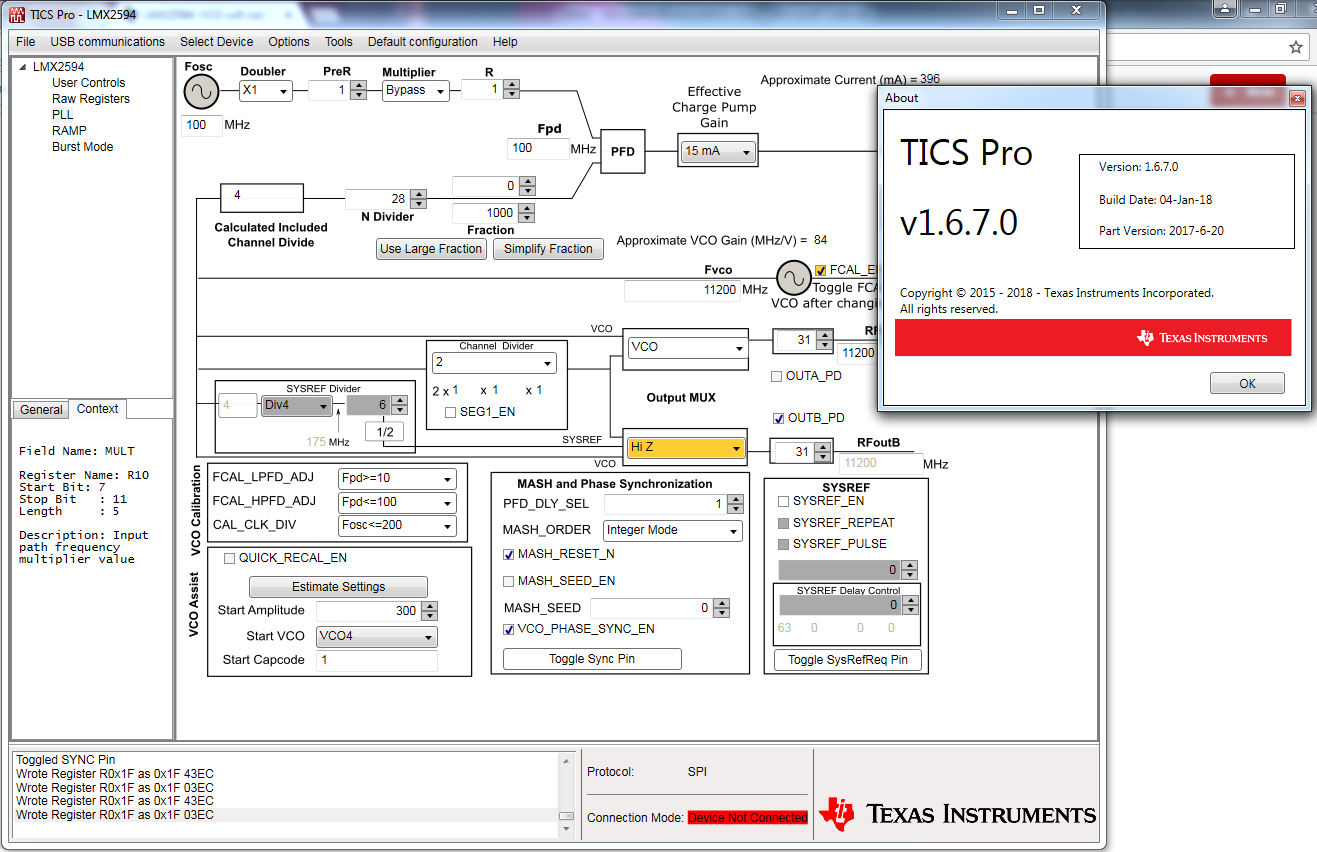Click the Use Large Fraction button

tap(432, 249)
